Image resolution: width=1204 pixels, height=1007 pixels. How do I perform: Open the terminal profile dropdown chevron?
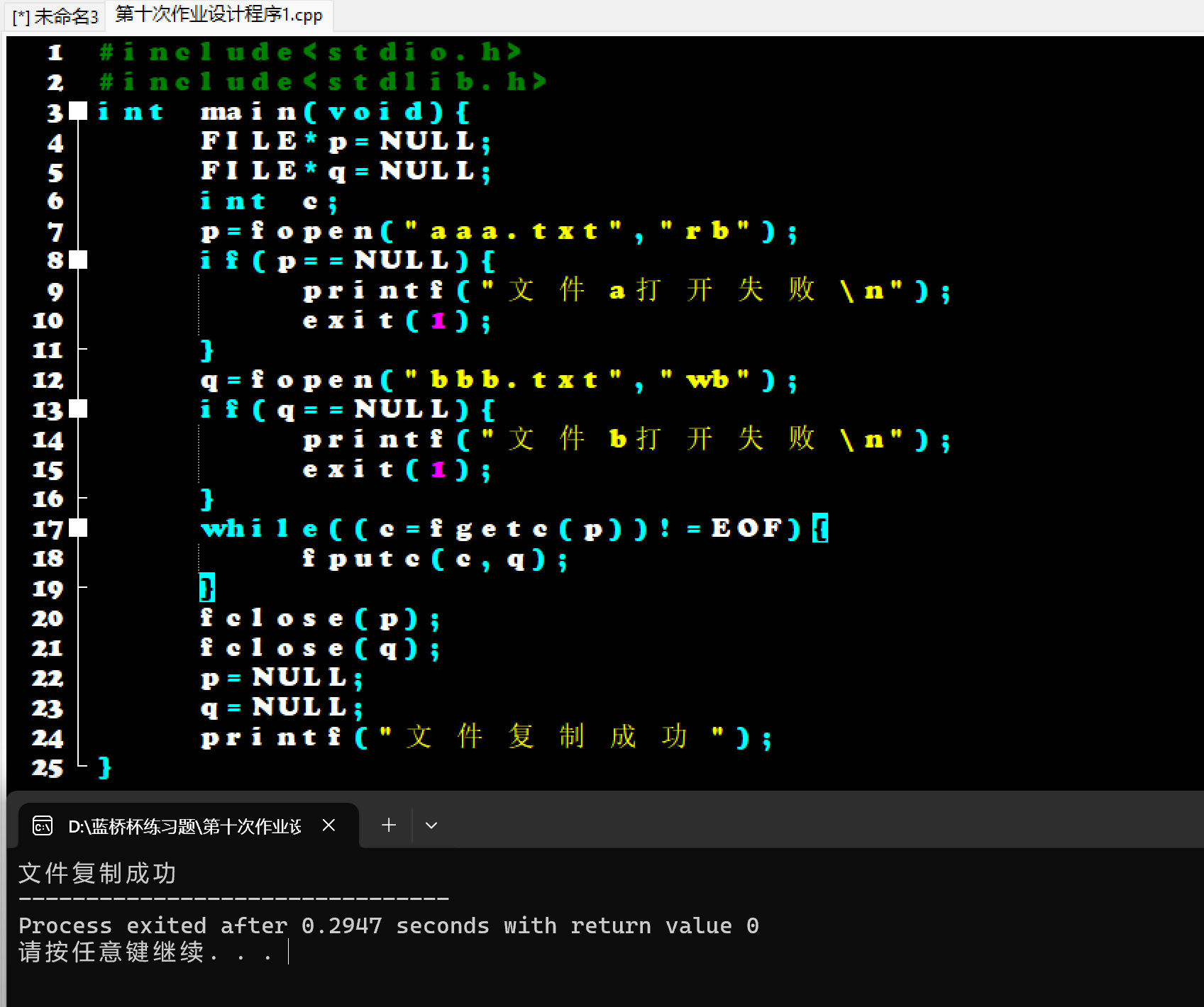click(x=431, y=825)
